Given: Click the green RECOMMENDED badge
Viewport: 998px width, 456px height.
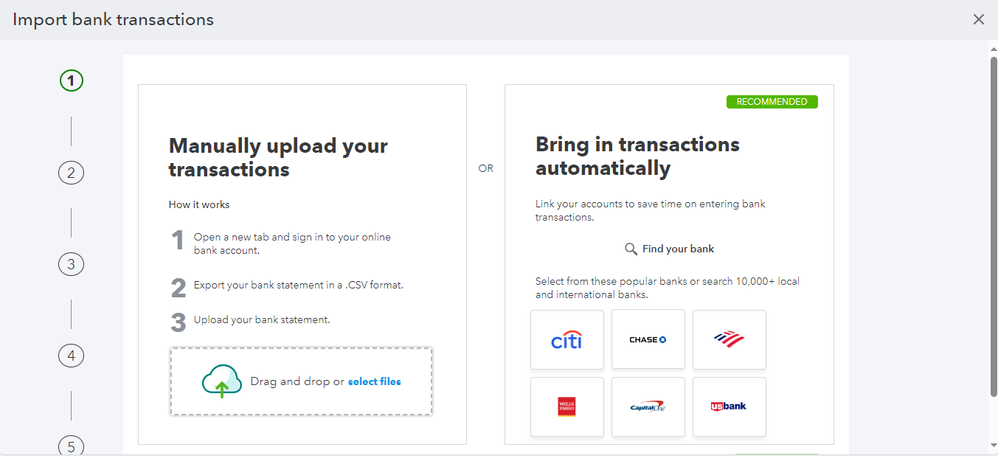Looking at the screenshot, I should tap(772, 102).
